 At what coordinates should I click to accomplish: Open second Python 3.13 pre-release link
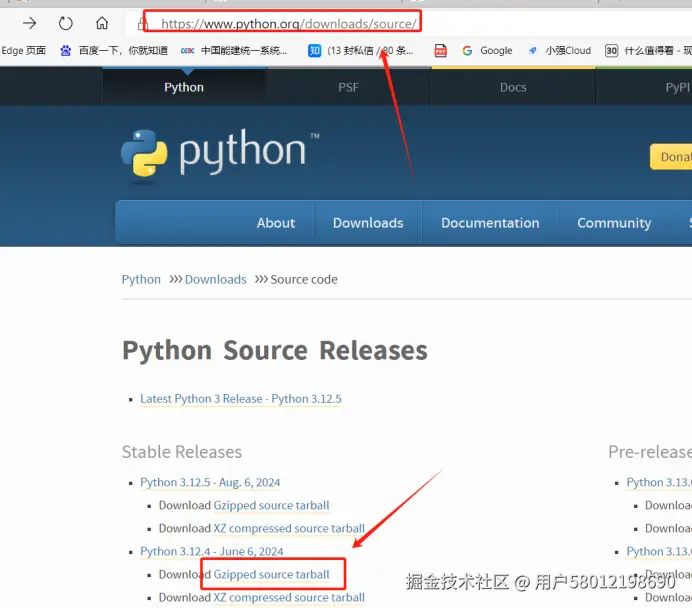coord(659,552)
